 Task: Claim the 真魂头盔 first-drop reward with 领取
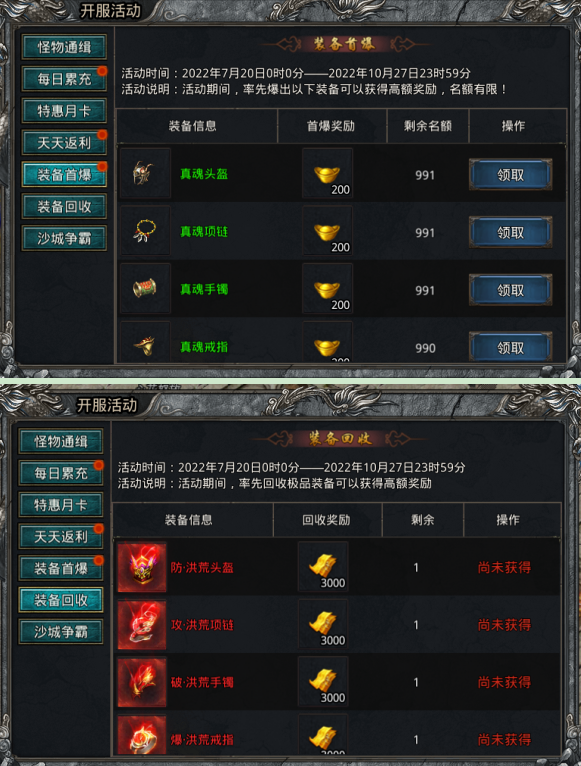[x=511, y=174]
